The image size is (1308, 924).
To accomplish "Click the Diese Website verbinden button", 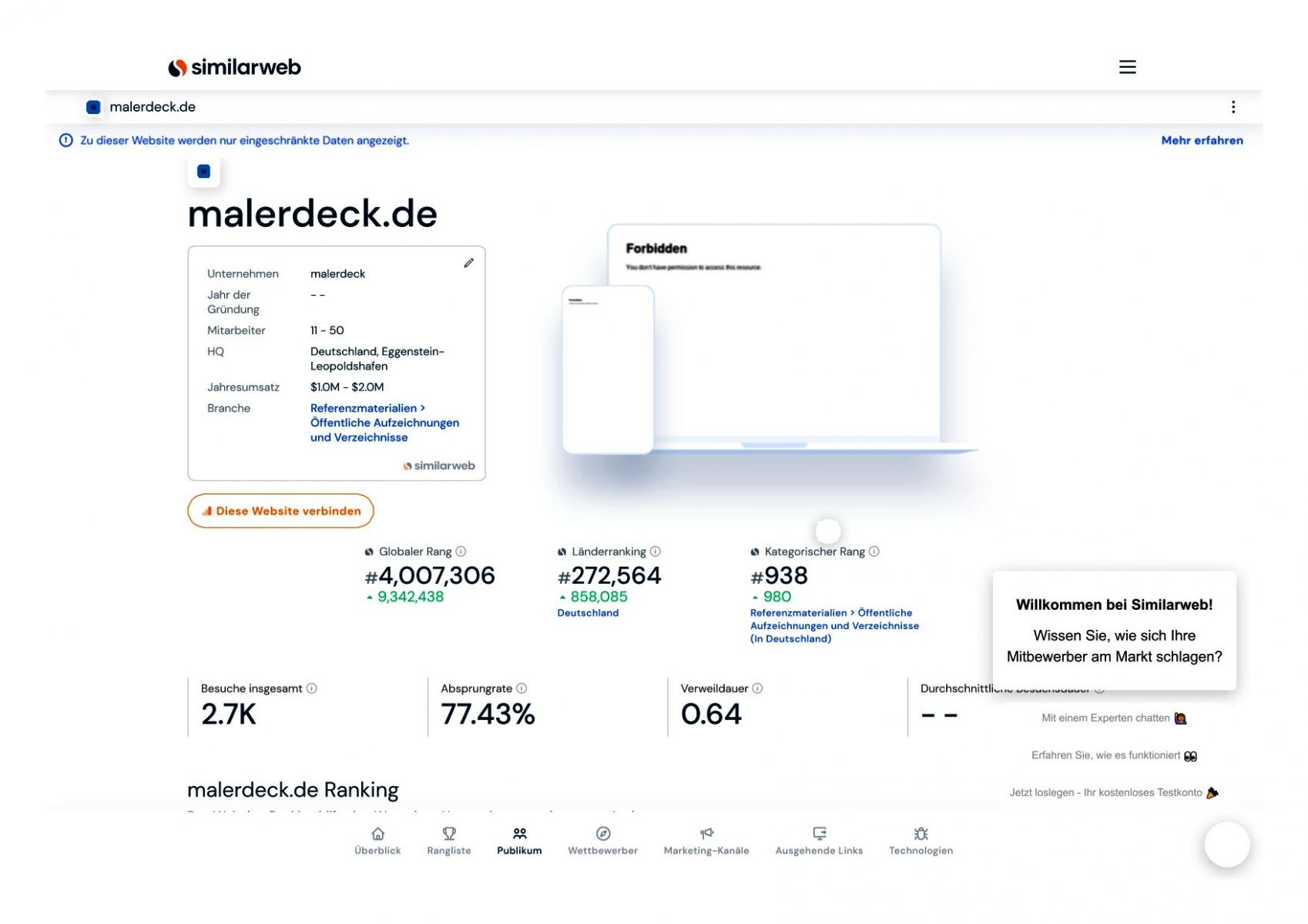I will click(280, 511).
